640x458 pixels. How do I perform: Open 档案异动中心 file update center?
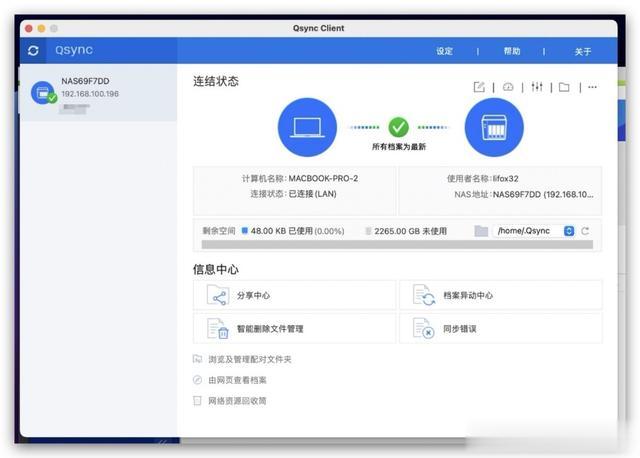(x=500, y=295)
